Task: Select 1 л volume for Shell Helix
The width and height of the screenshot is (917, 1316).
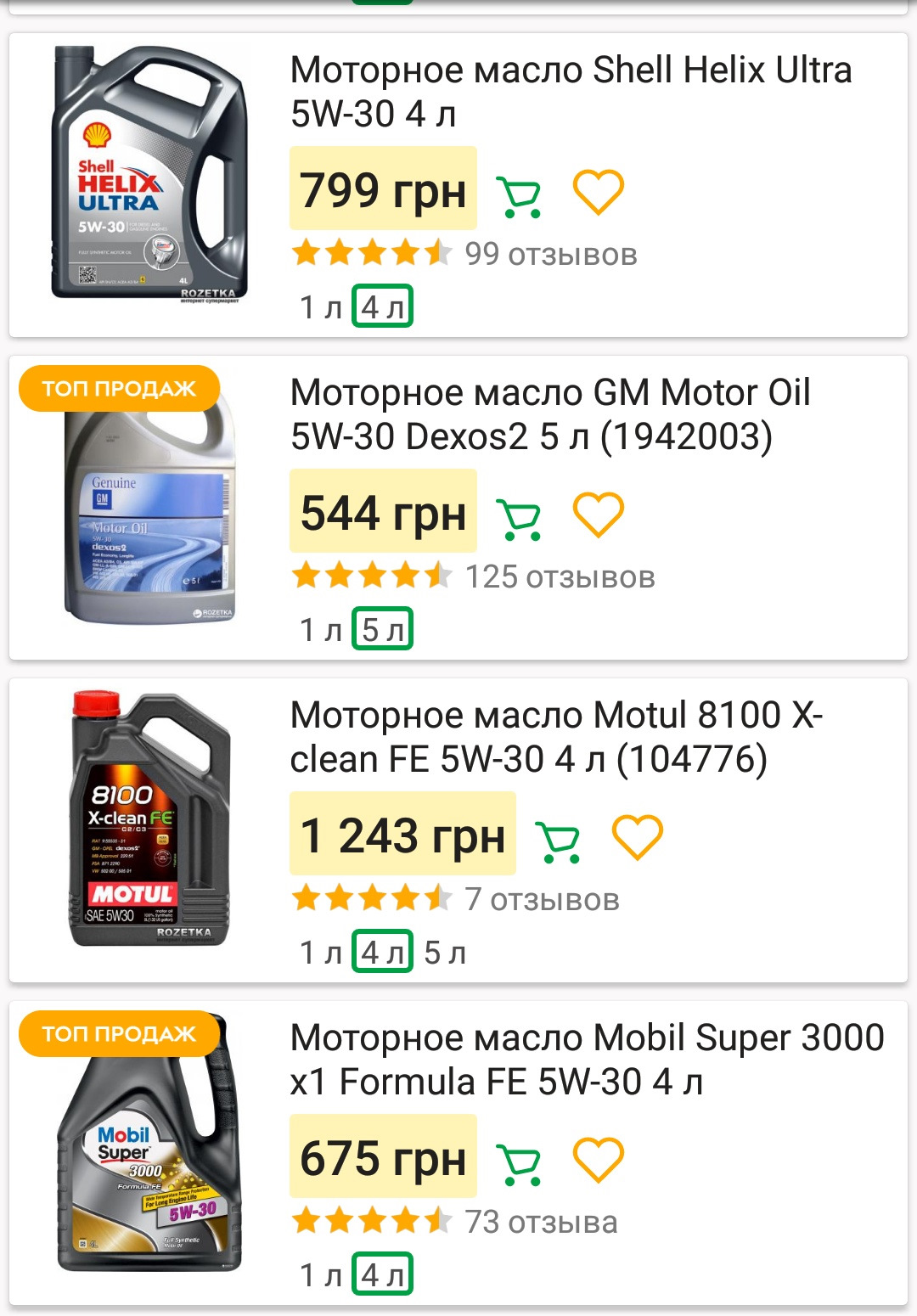Action: [320, 307]
